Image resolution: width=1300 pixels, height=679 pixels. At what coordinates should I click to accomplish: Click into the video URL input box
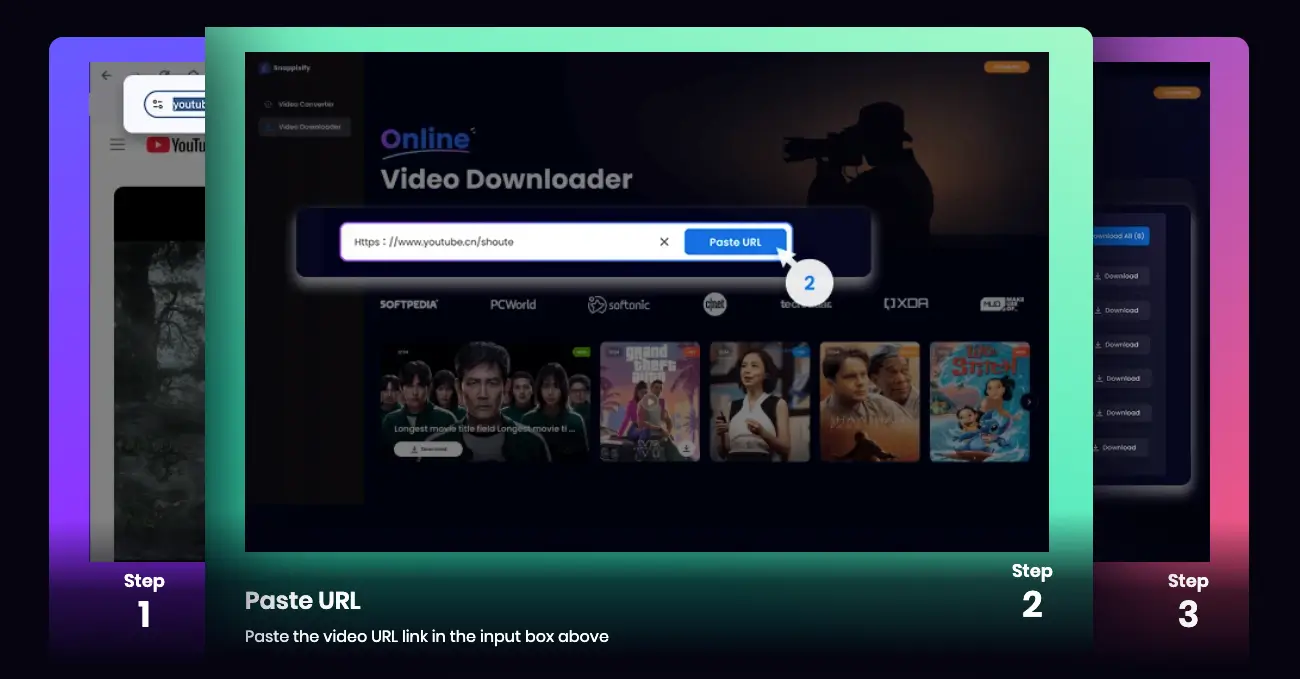pyautogui.click(x=500, y=242)
